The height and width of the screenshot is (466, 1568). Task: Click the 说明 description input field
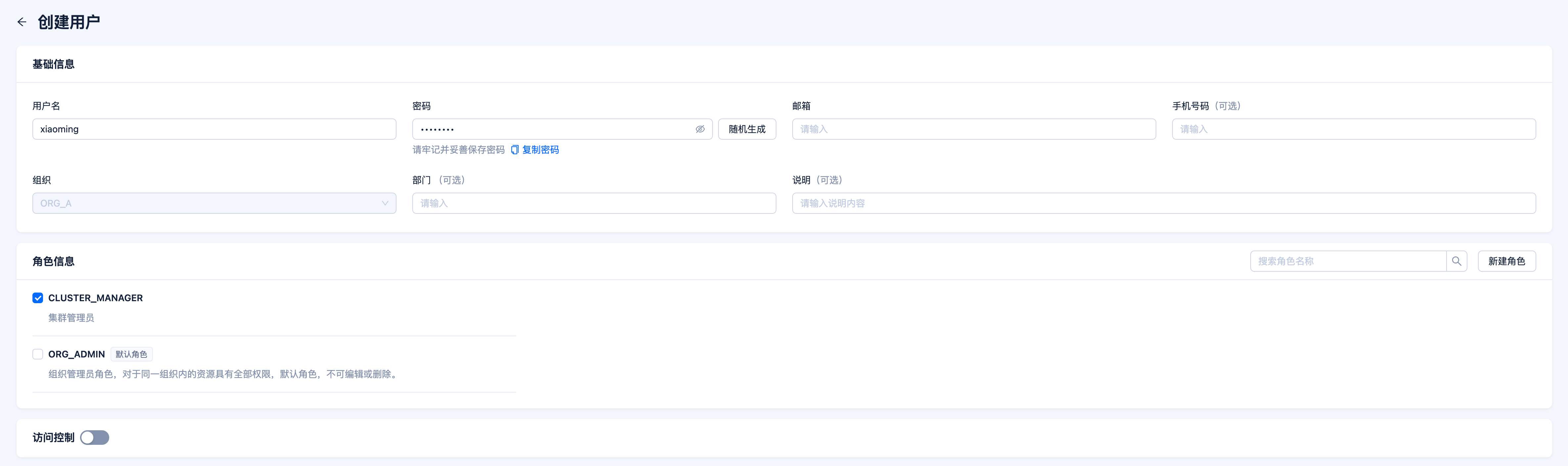click(1164, 203)
